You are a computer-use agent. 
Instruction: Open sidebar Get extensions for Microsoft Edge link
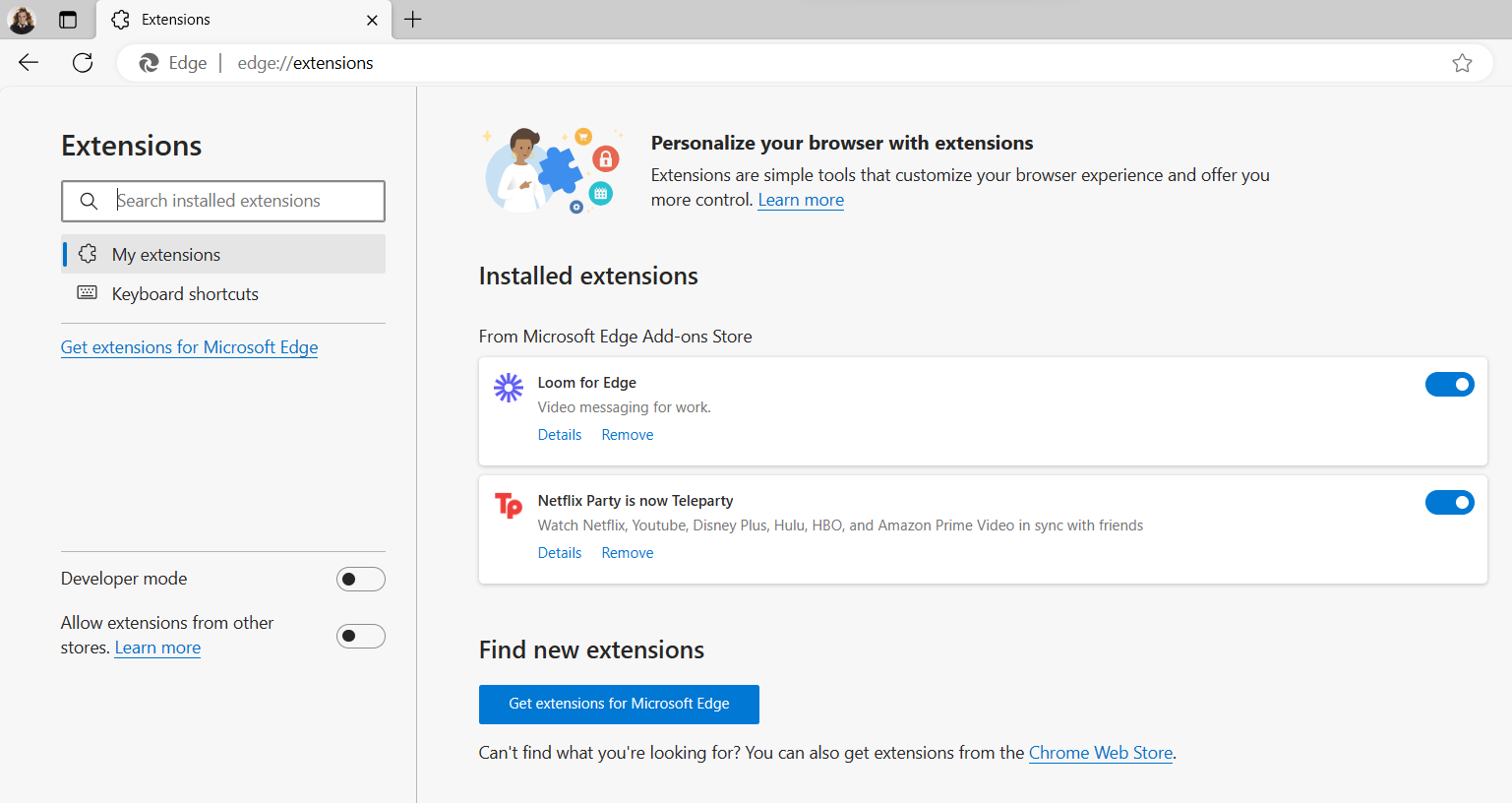189,347
